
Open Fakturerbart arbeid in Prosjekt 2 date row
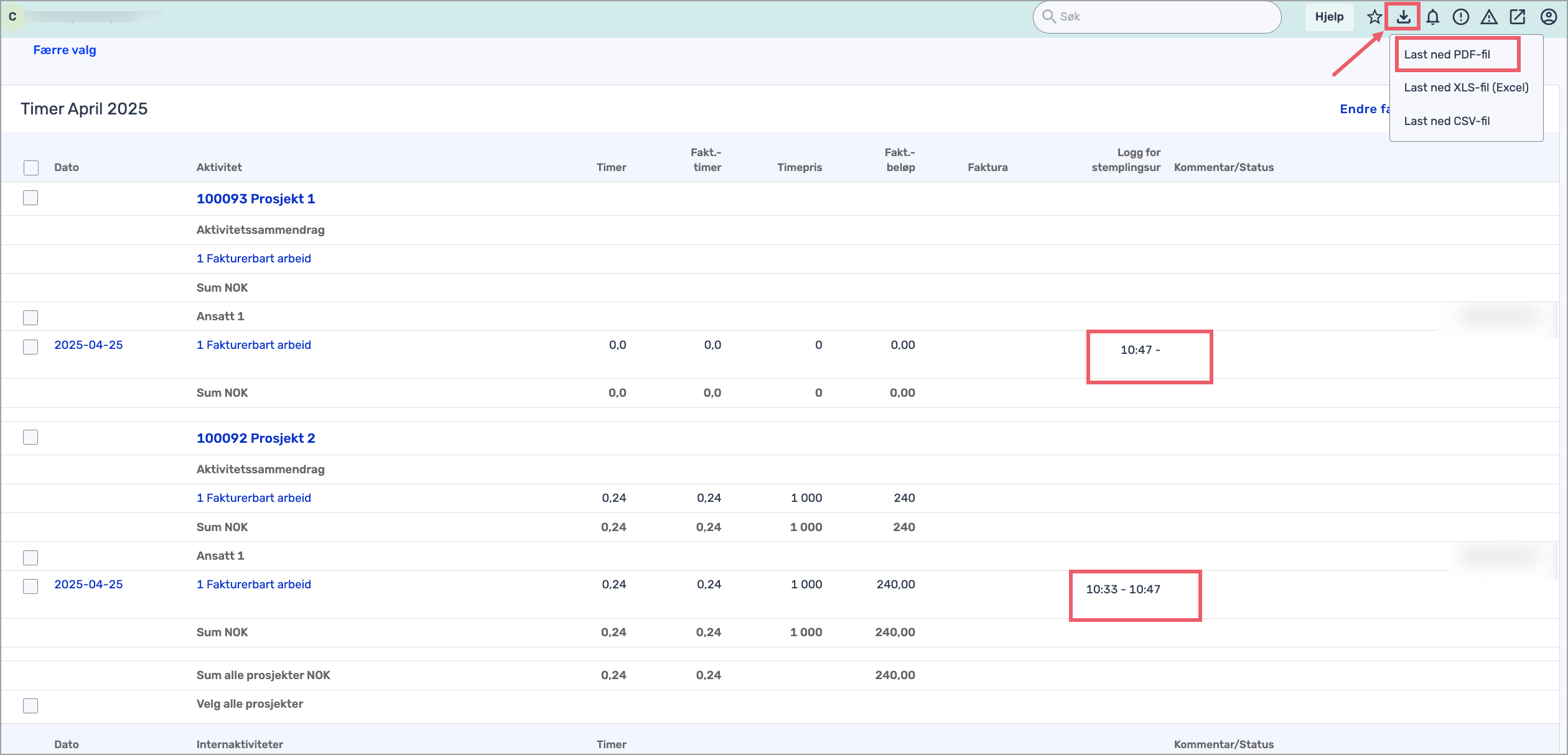pos(254,585)
